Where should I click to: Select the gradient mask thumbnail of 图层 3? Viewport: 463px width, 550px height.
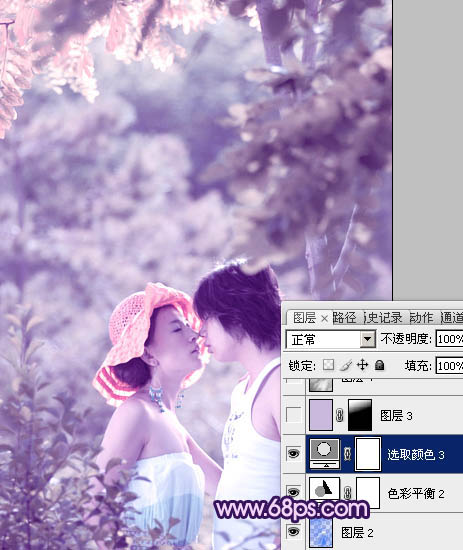pos(360,415)
